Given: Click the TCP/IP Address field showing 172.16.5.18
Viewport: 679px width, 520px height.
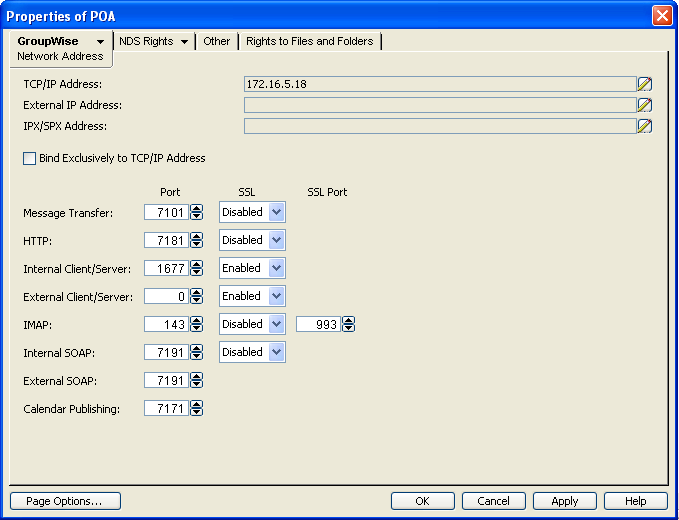Looking at the screenshot, I should pos(440,84).
